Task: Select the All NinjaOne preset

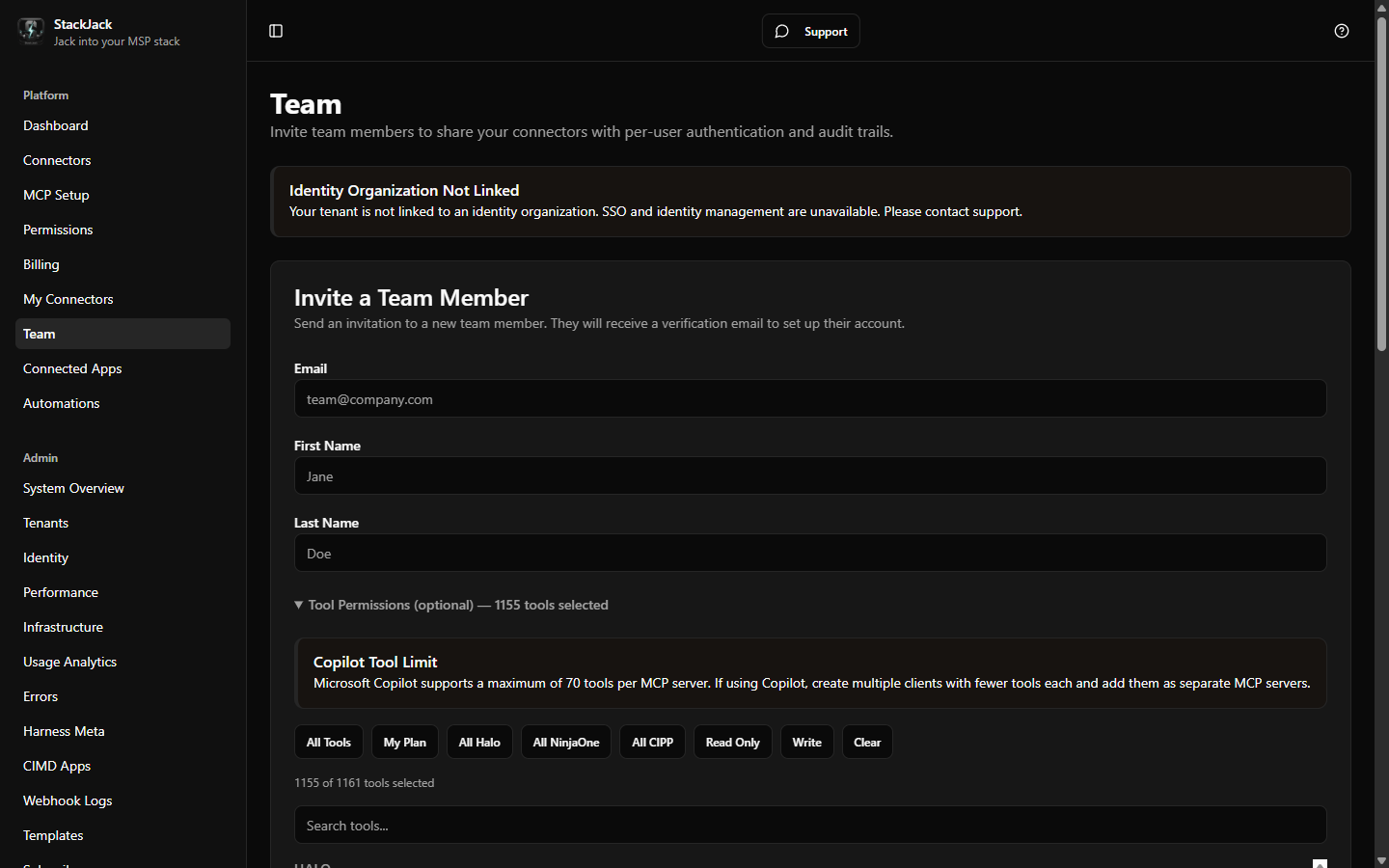Action: point(566,742)
